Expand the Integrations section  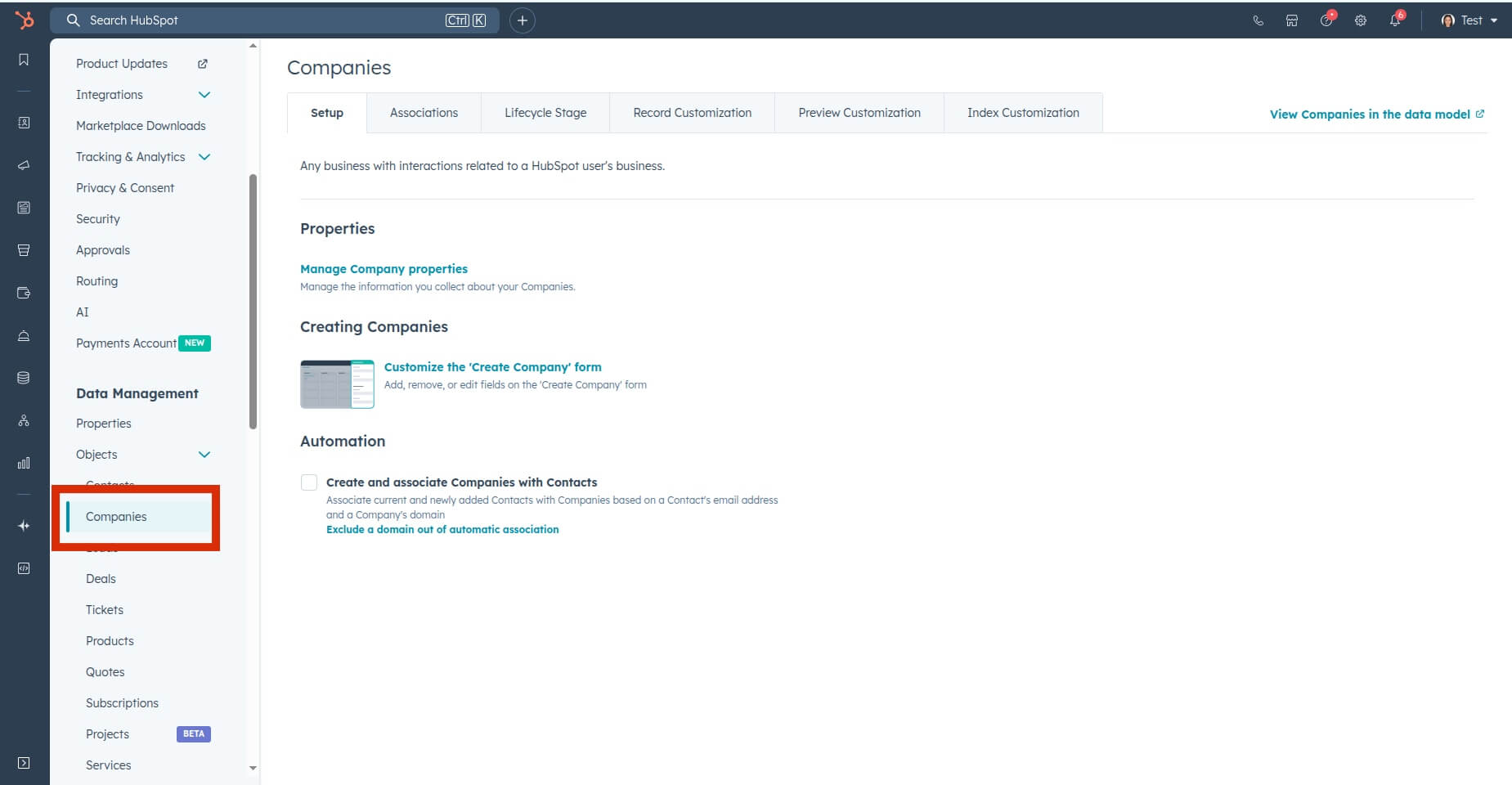tap(204, 94)
